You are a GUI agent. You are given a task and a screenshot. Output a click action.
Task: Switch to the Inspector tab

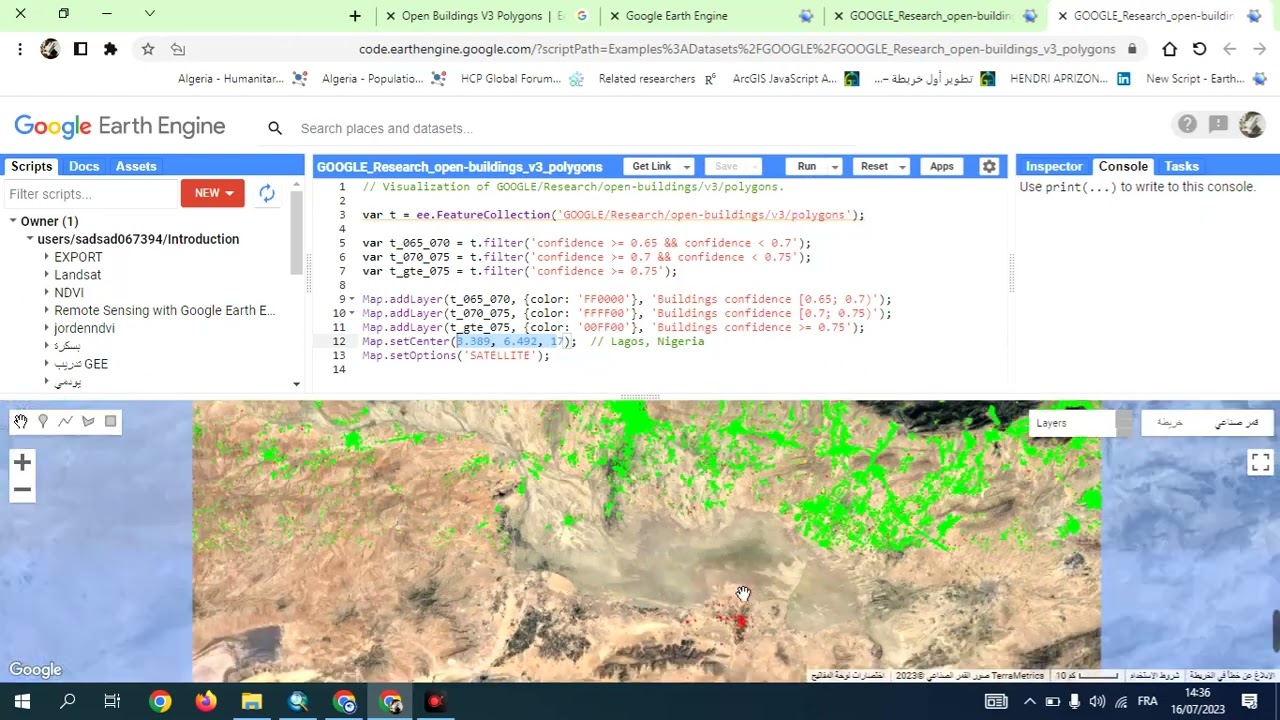click(x=1054, y=166)
